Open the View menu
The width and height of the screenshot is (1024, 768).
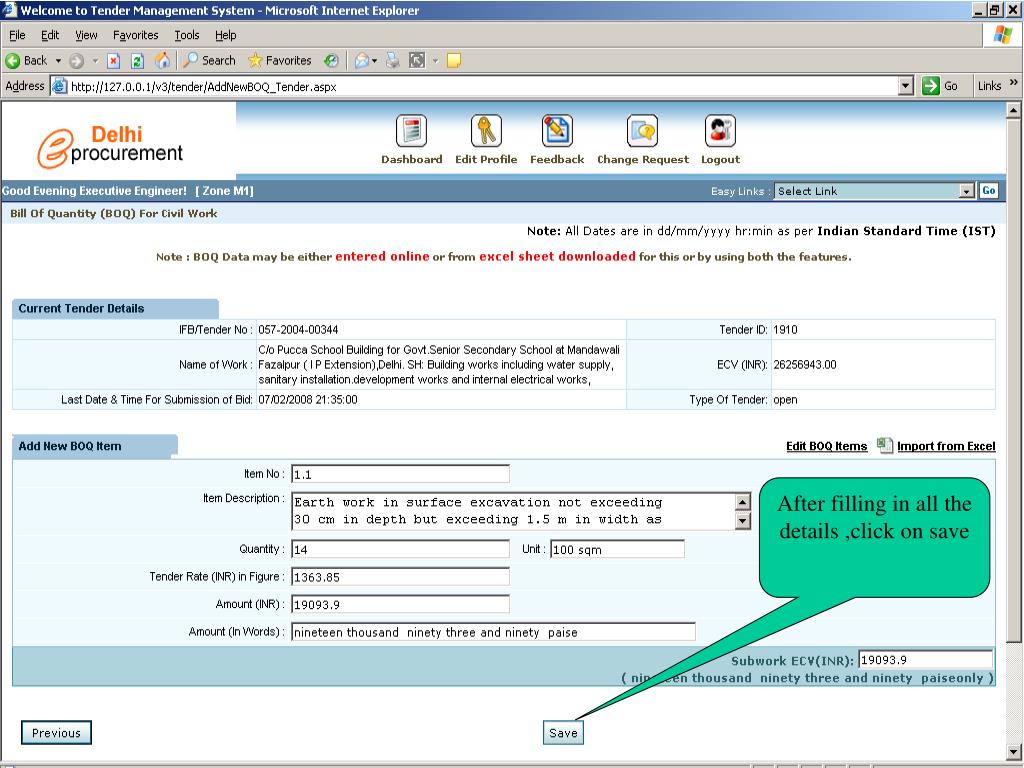[x=86, y=35]
